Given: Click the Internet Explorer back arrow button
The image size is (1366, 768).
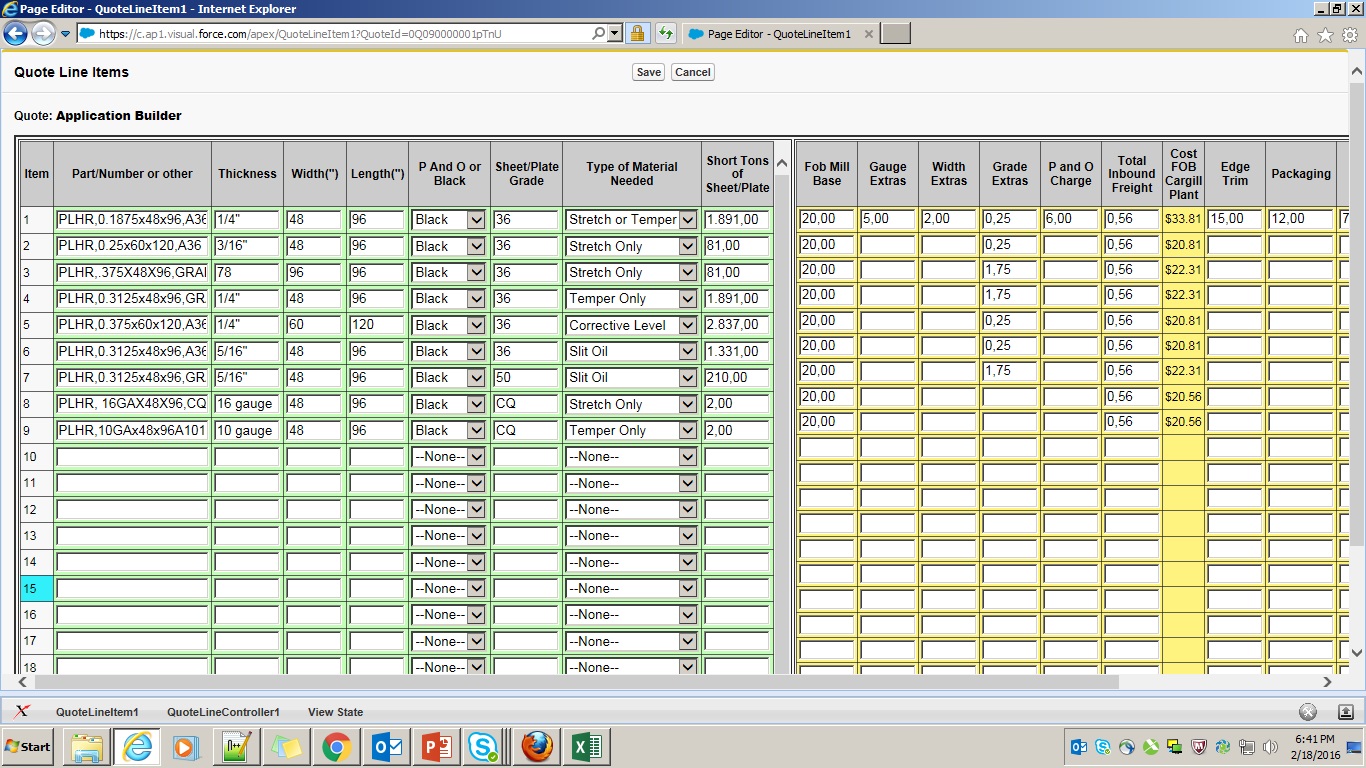Looking at the screenshot, I should [15, 34].
